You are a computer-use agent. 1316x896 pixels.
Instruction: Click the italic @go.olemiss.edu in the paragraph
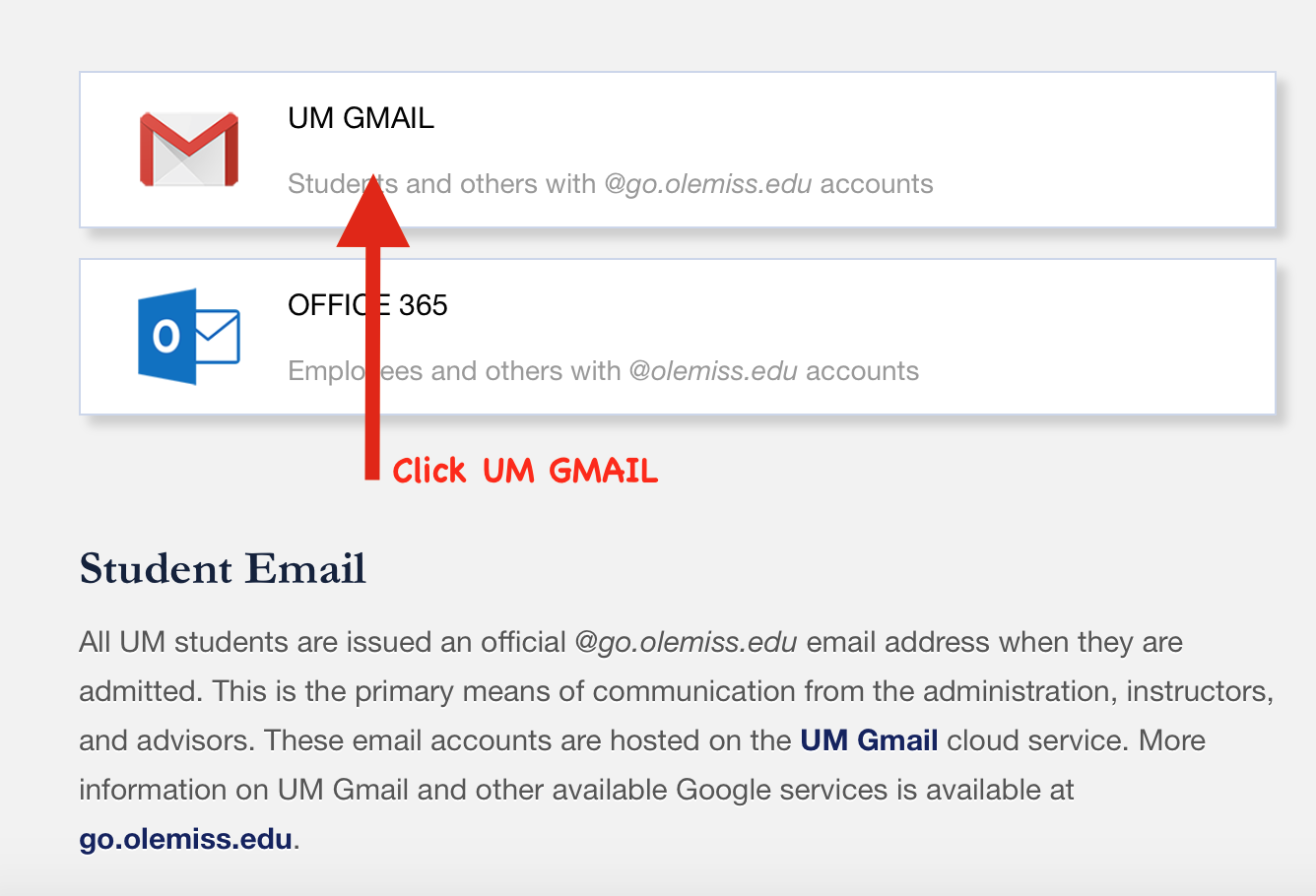click(687, 642)
